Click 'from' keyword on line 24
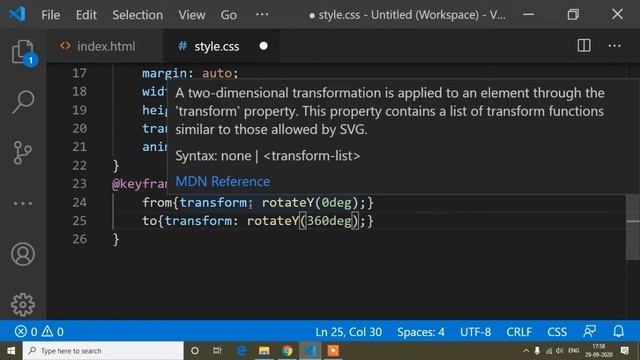The image size is (640, 360). coord(157,202)
